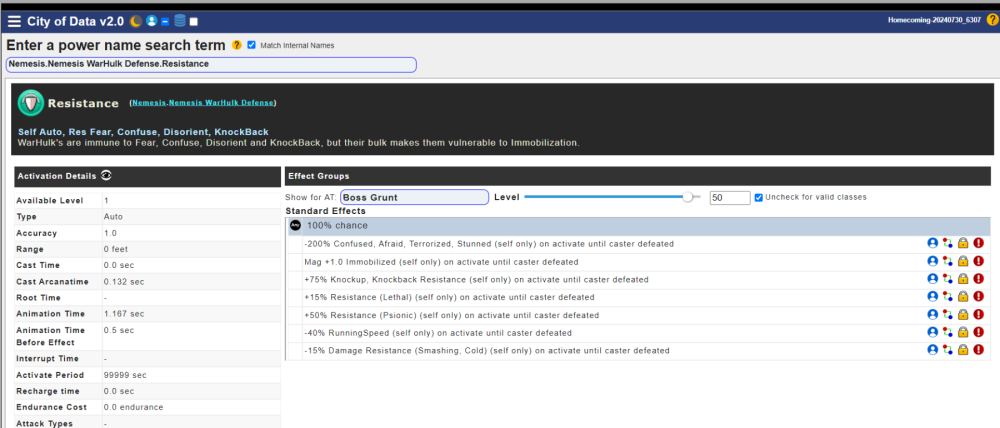This screenshot has height=428, width=1000.
Task: Open the Show for AT Boss Grunt selector
Action: click(x=414, y=197)
